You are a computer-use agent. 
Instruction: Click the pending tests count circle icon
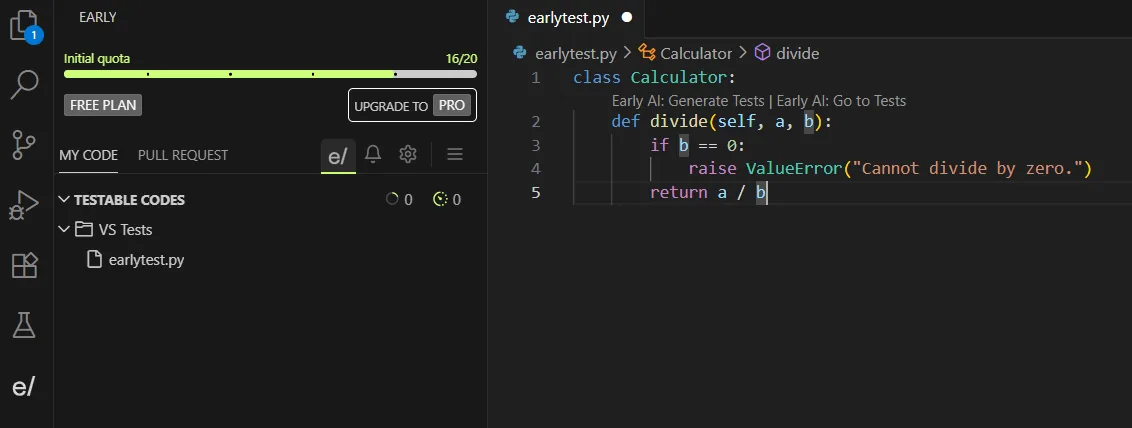pos(392,199)
